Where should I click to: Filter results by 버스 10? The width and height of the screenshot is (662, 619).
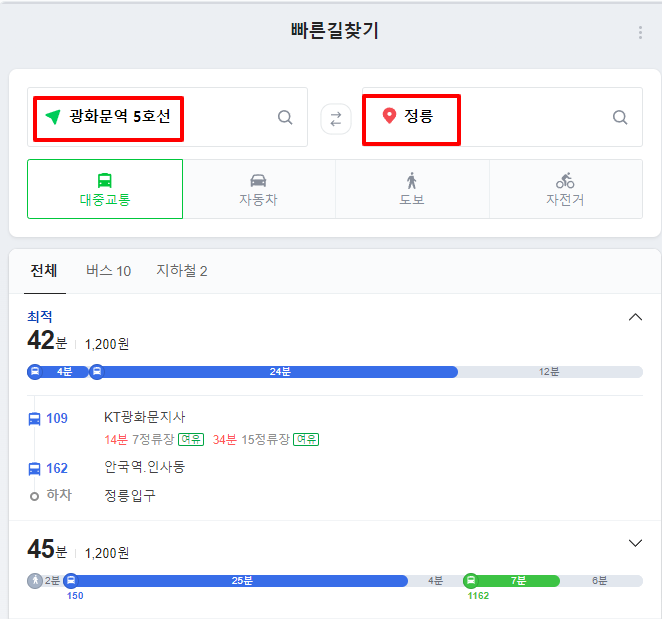[109, 271]
